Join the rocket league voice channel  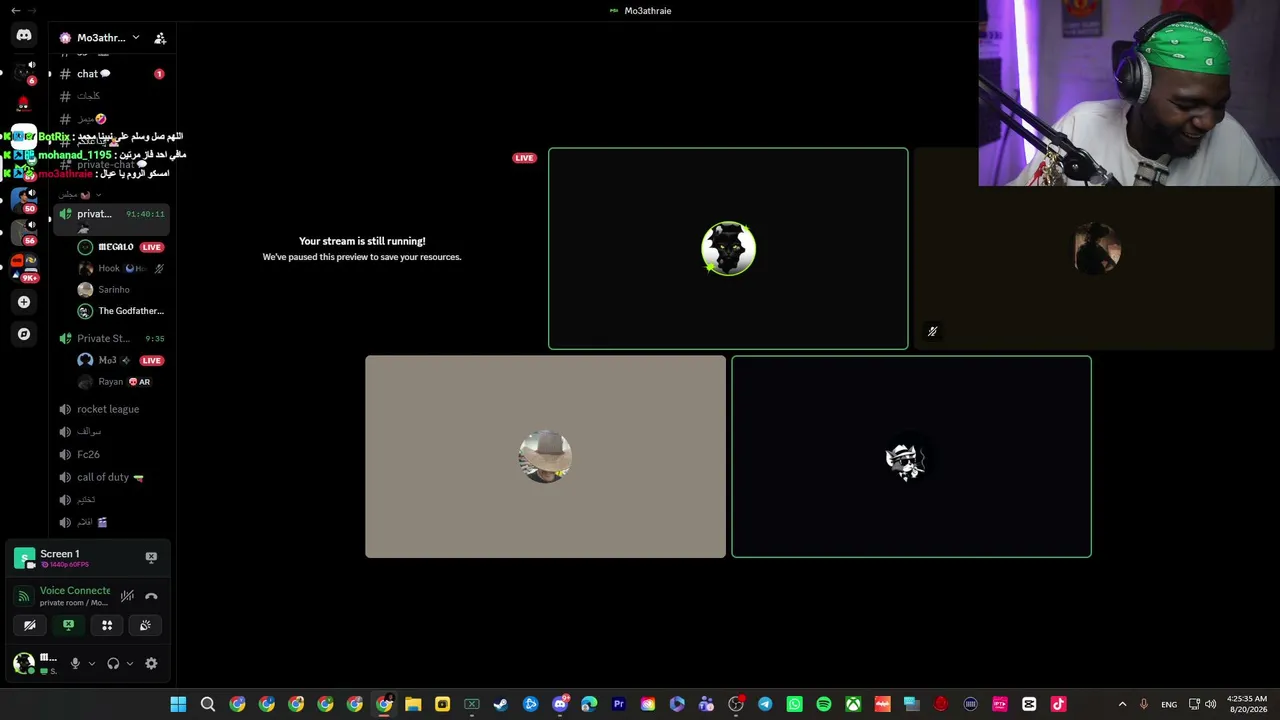(112, 409)
